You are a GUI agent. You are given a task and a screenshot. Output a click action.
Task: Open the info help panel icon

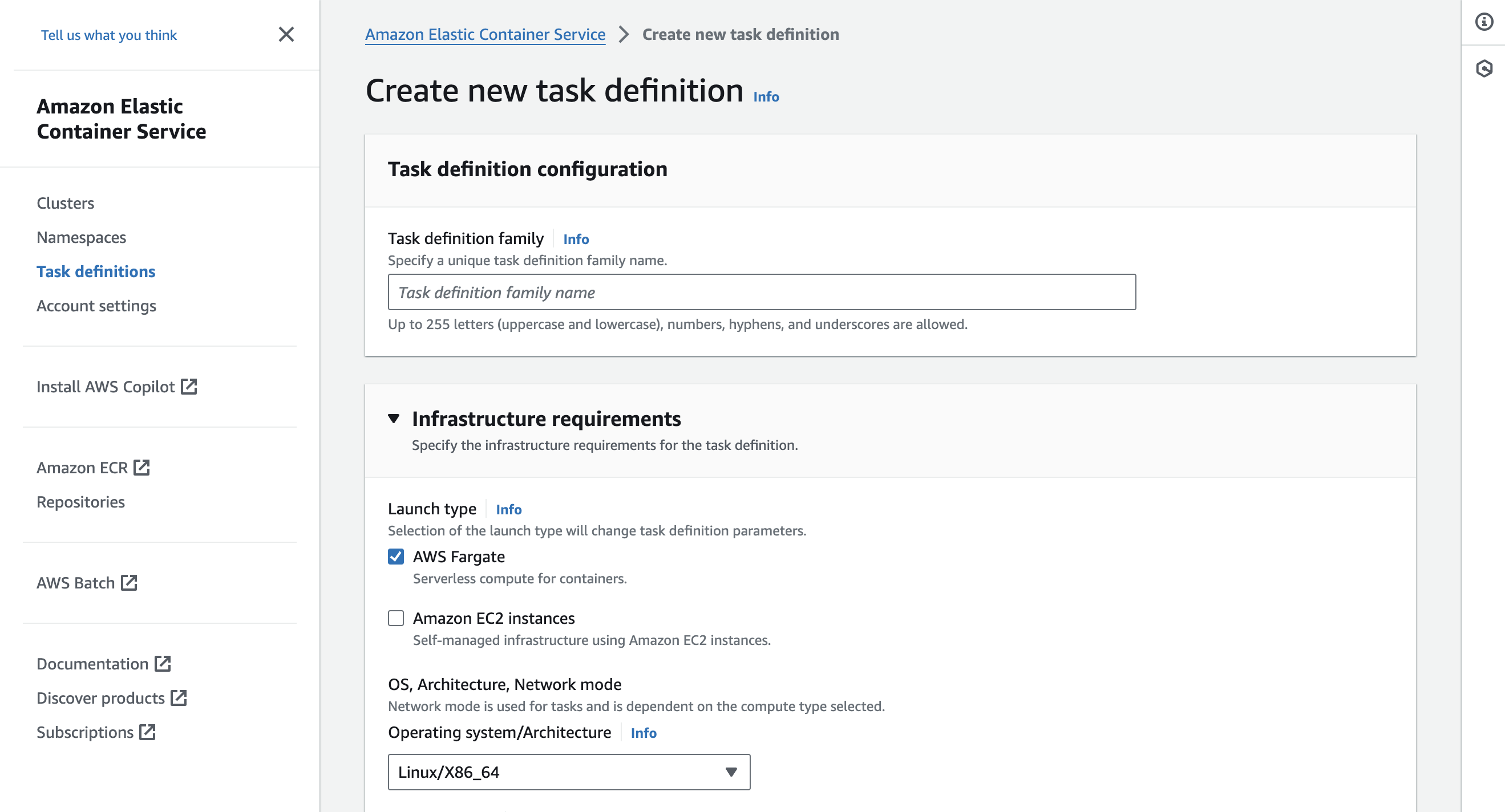[1484, 22]
